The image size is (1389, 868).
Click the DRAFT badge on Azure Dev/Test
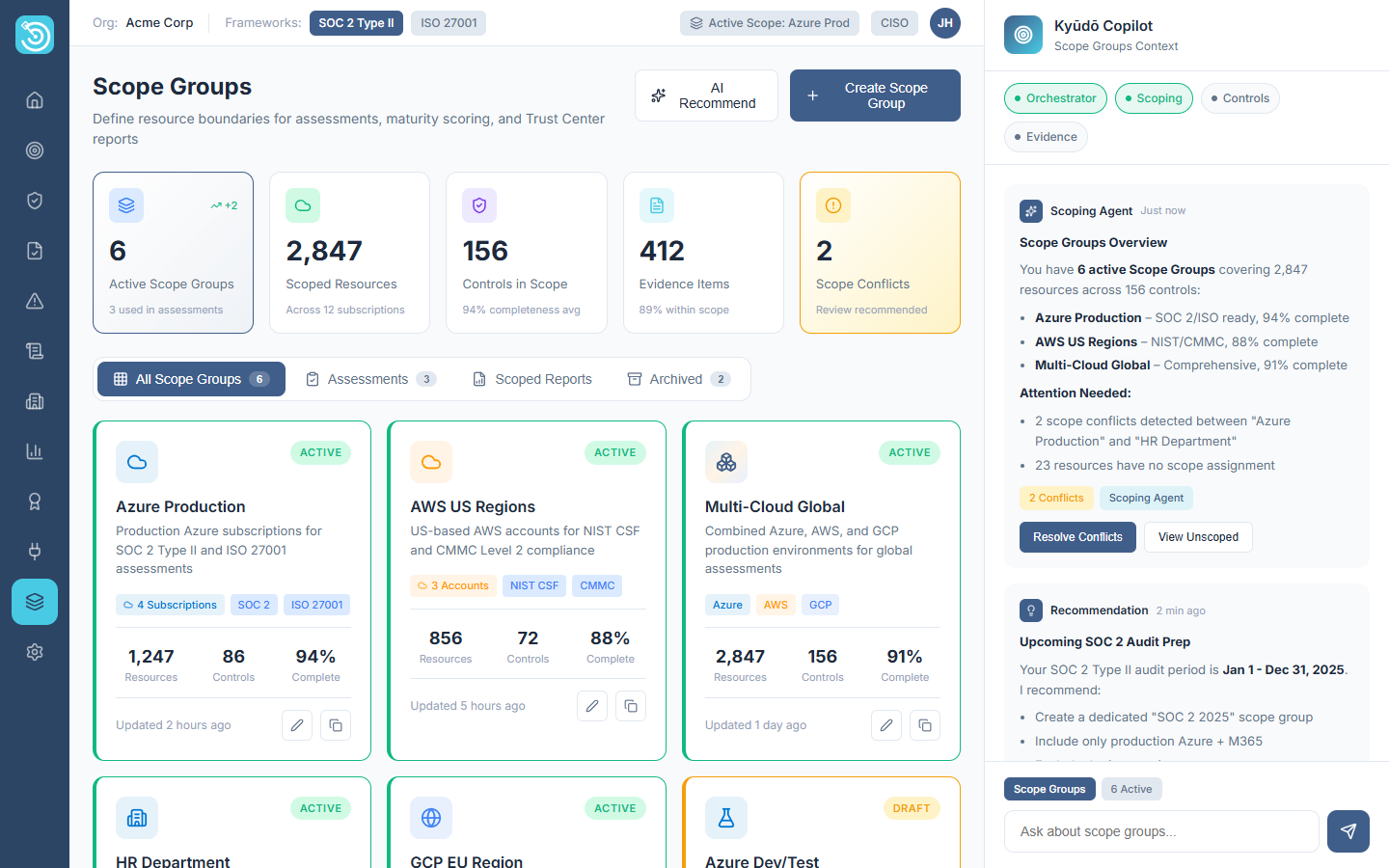[912, 808]
